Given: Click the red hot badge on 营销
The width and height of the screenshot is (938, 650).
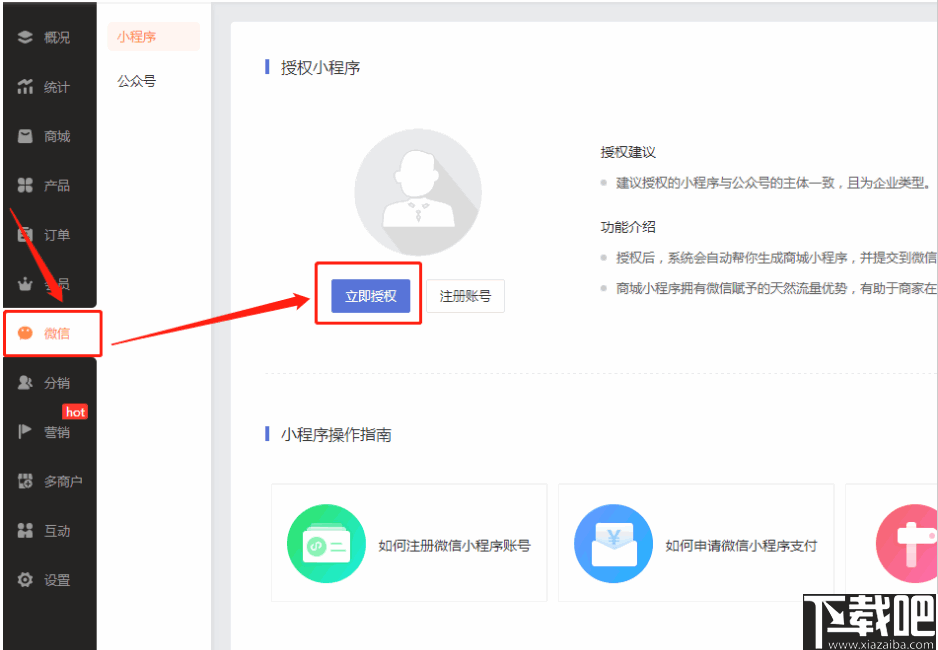Looking at the screenshot, I should 75,412.
